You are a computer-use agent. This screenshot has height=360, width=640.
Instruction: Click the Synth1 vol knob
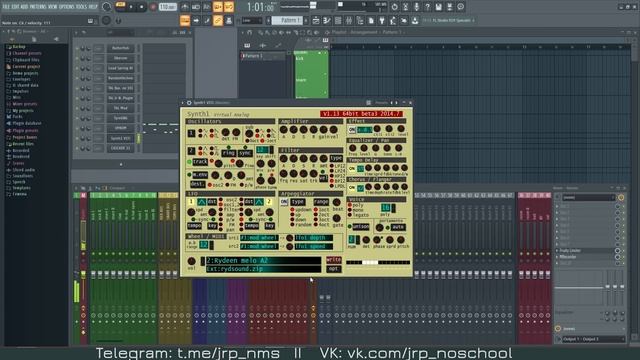[191, 261]
